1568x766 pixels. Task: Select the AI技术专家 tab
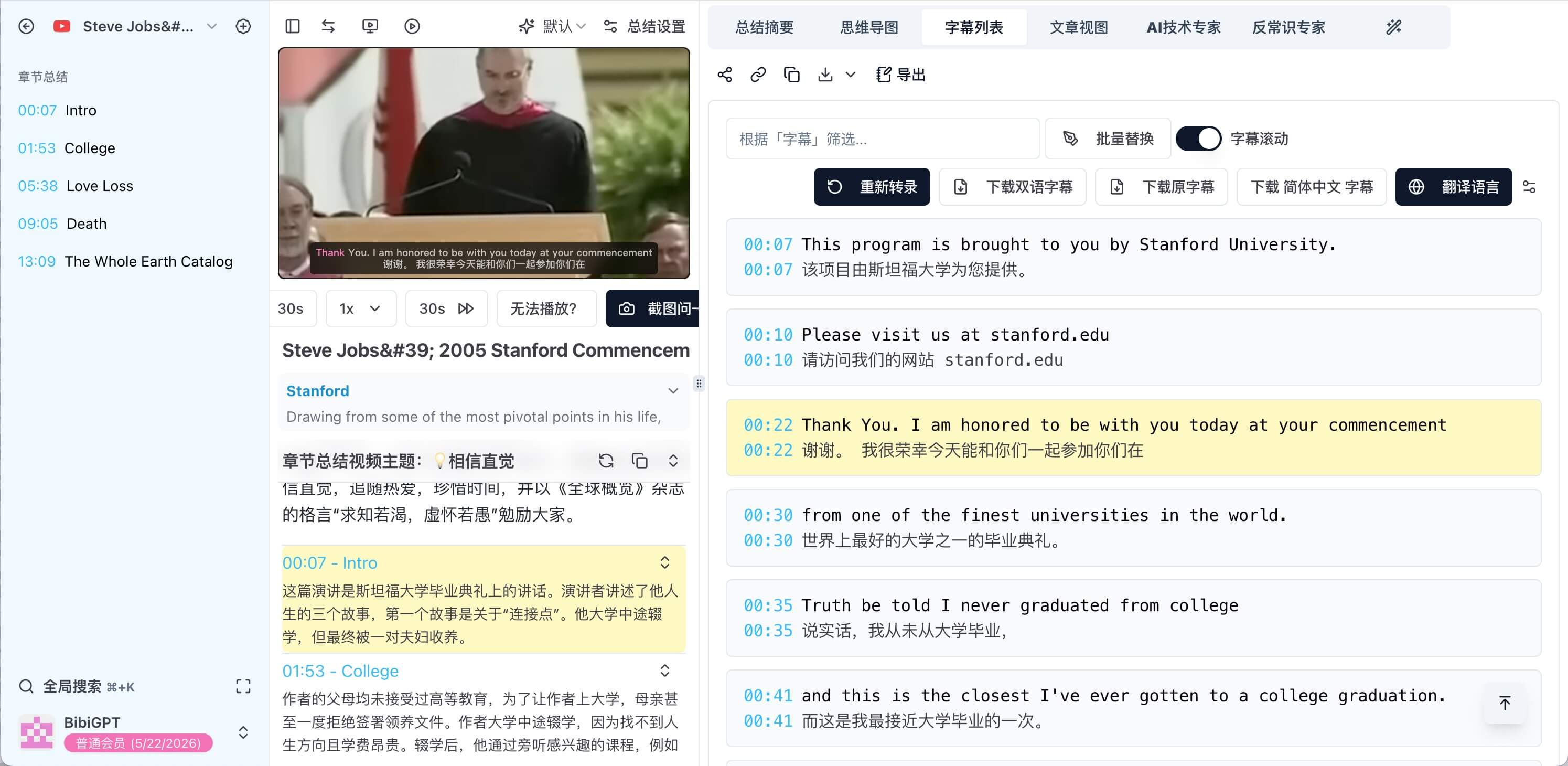1183,27
